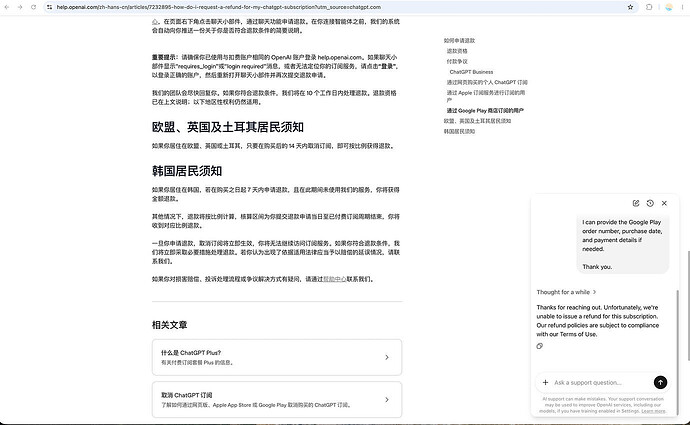Viewport: 690px width, 425px height.
Task: Jump to '付款争议' section in sidebar
Action: (x=457, y=62)
